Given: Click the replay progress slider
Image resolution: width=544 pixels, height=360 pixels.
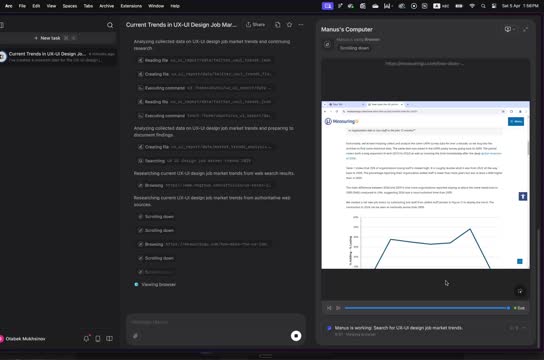Looking at the screenshot, I should (x=427, y=308).
